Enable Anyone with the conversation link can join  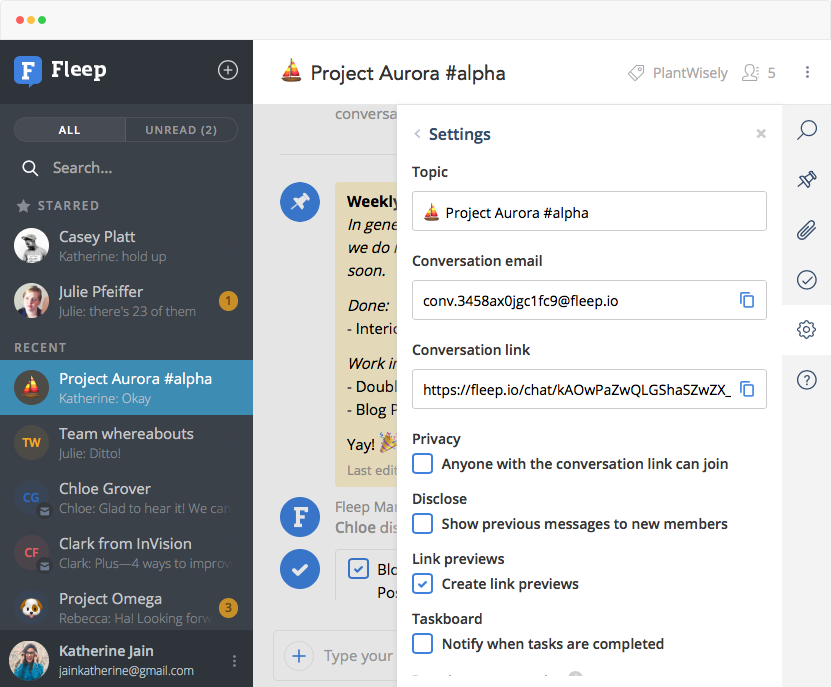point(422,464)
